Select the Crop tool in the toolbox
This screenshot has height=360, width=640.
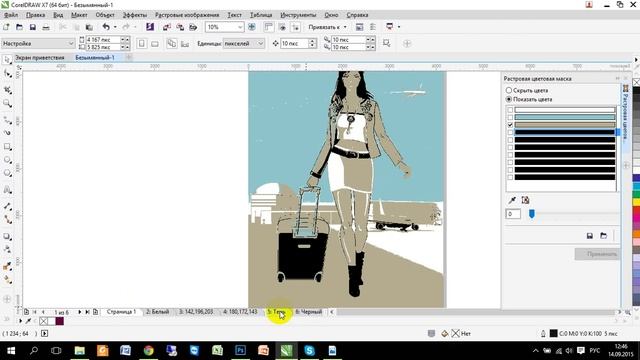(7, 89)
